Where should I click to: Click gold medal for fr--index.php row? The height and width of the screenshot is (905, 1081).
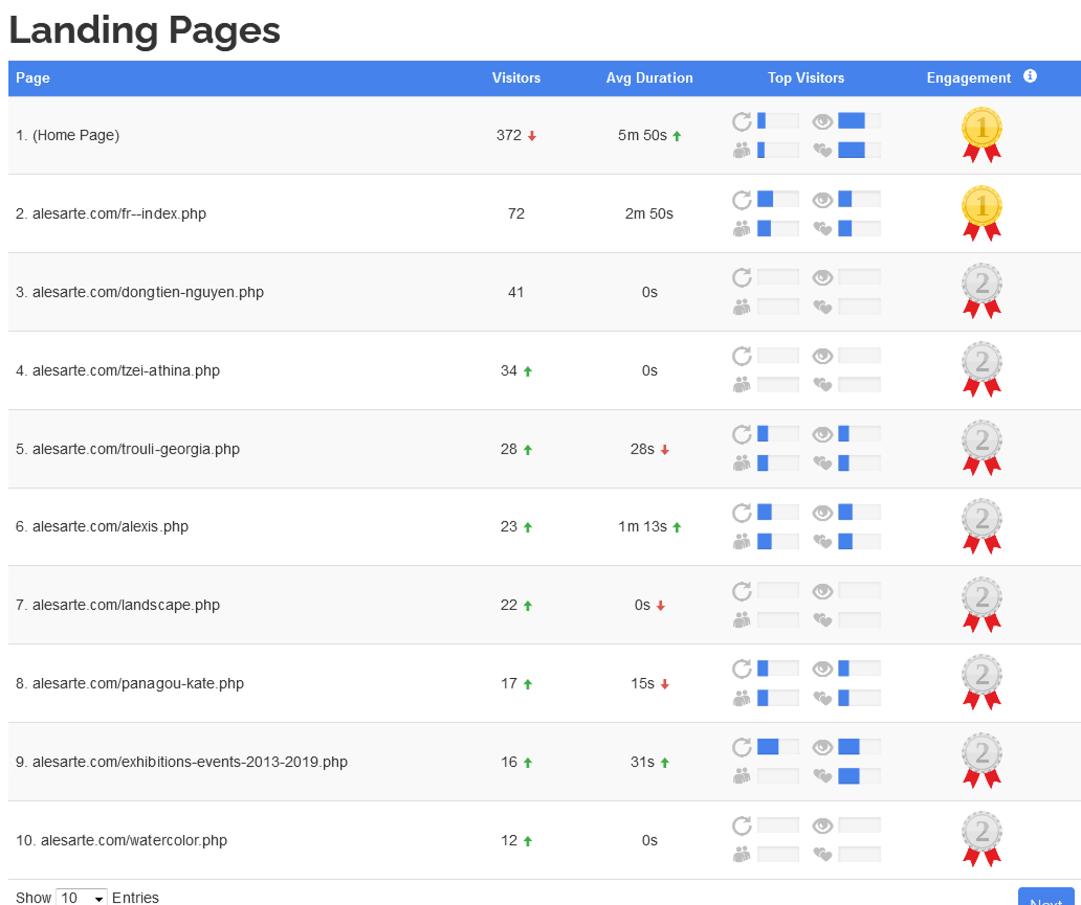(x=982, y=213)
